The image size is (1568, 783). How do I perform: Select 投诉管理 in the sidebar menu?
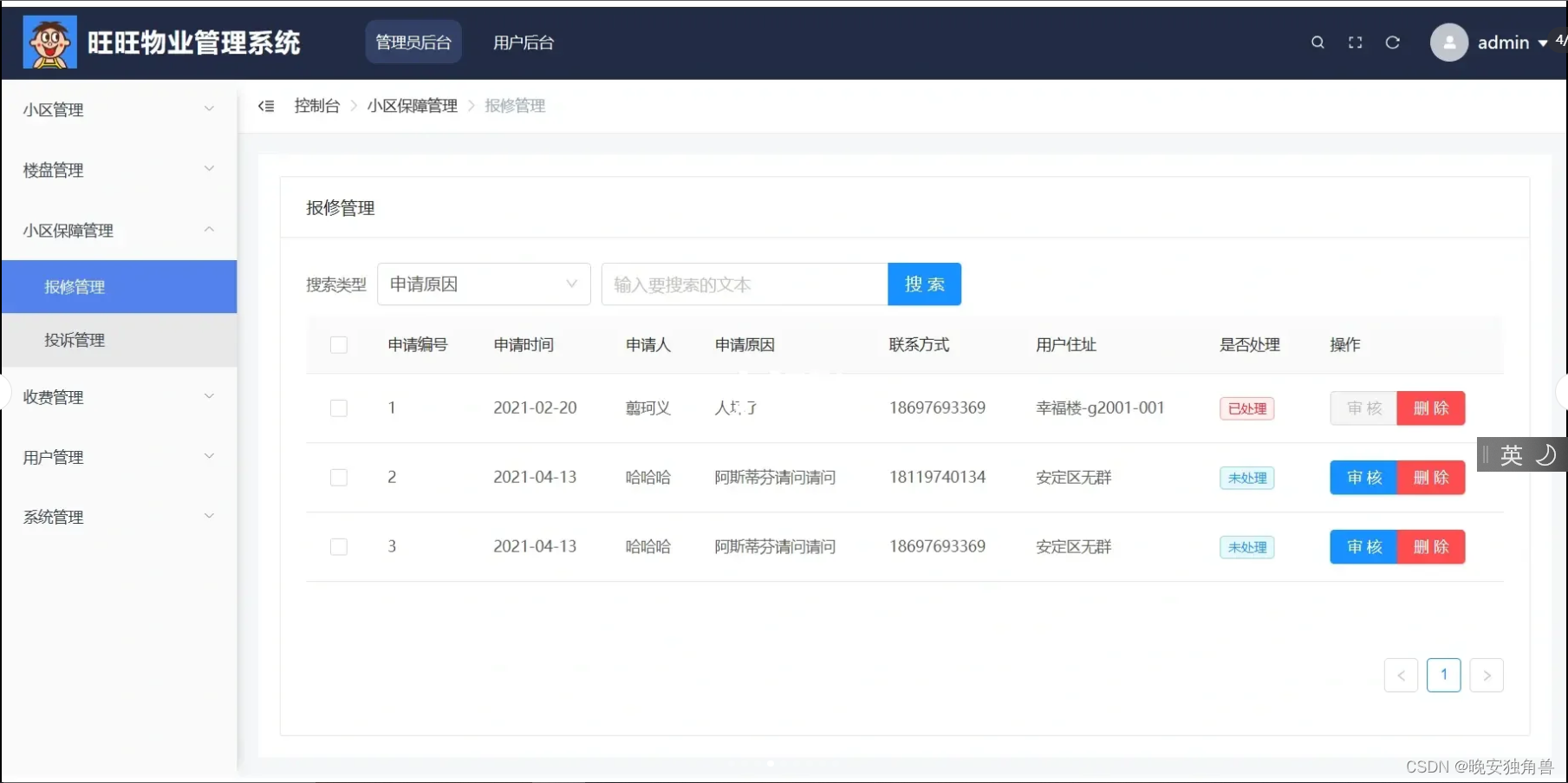[75, 340]
